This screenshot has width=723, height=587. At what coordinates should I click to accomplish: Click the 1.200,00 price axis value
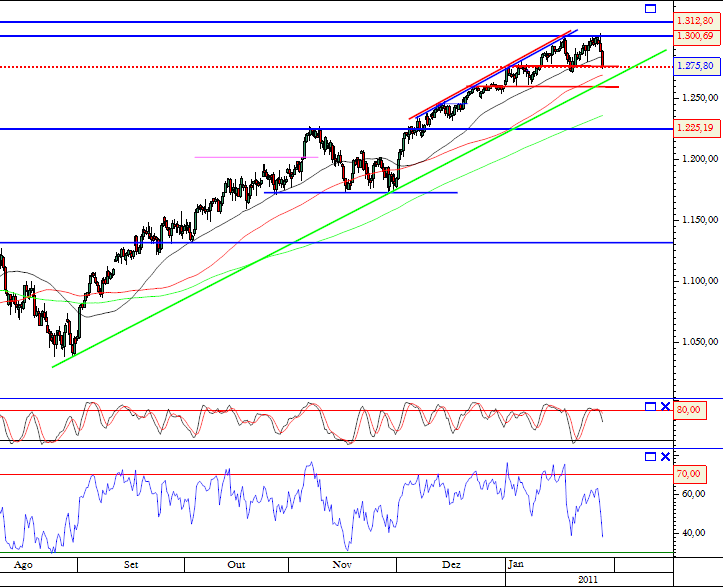(700, 159)
